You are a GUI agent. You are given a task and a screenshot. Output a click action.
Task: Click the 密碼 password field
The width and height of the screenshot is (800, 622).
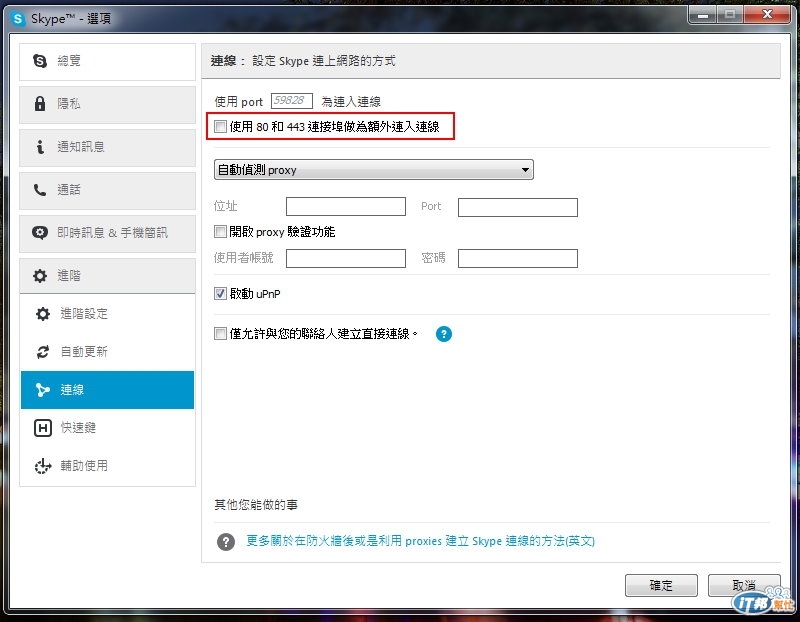(x=518, y=258)
